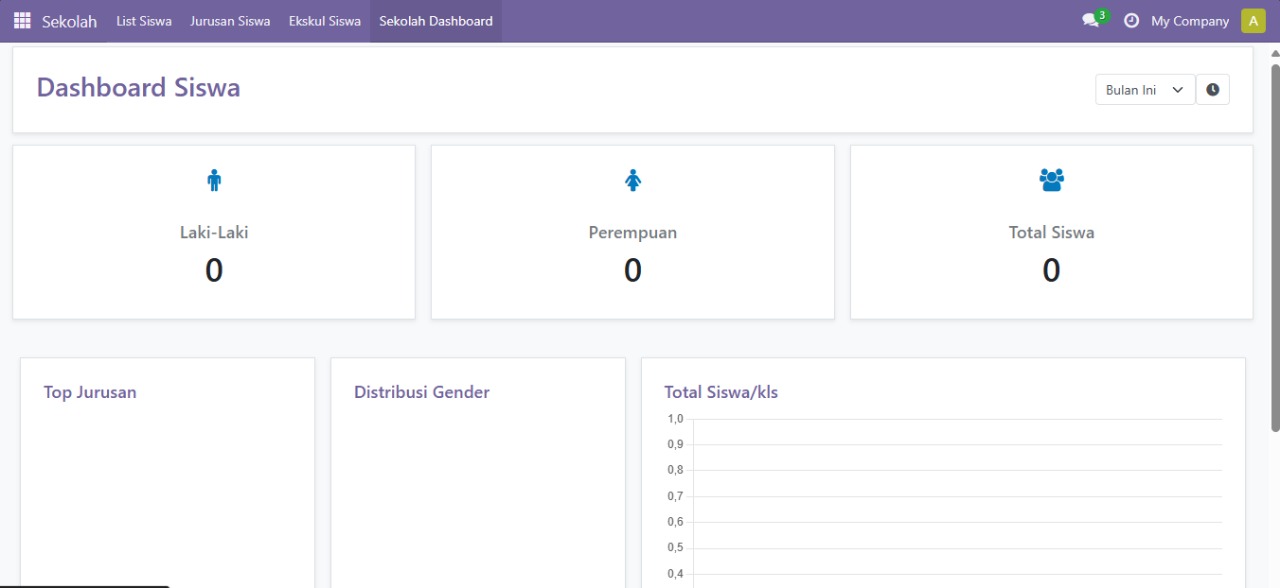Open the List Siswa menu
This screenshot has width=1280, height=588.
coord(144,21)
